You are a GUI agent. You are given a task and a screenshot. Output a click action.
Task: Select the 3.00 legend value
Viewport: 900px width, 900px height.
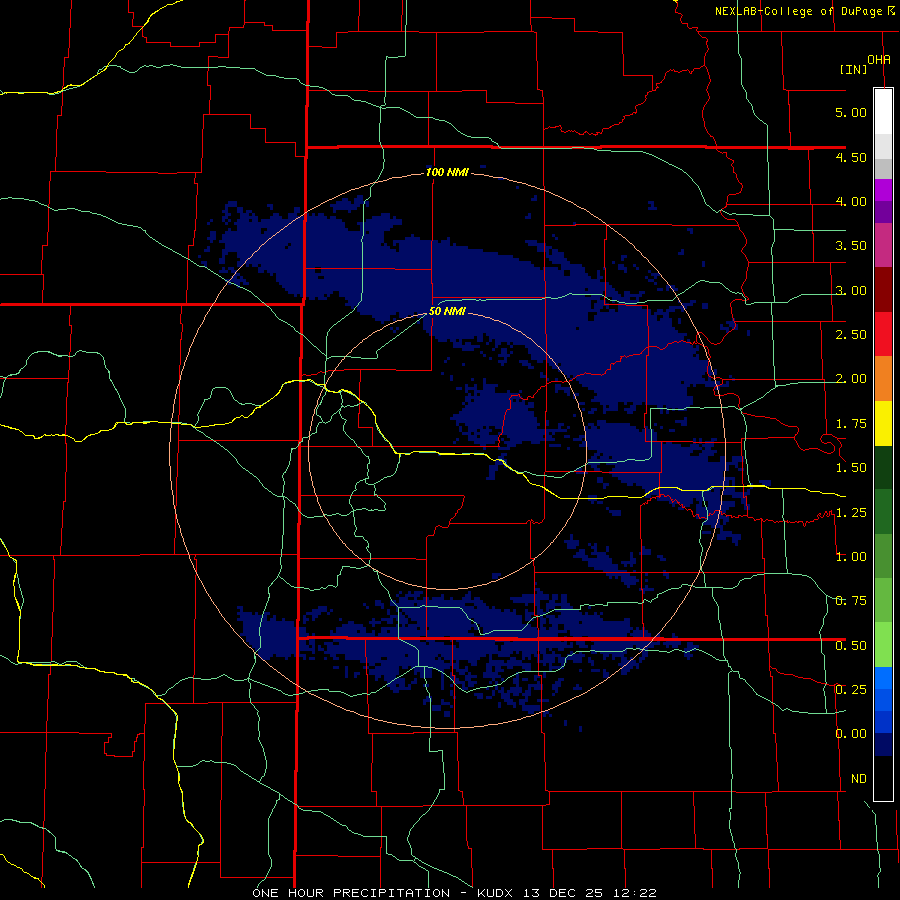click(x=851, y=290)
